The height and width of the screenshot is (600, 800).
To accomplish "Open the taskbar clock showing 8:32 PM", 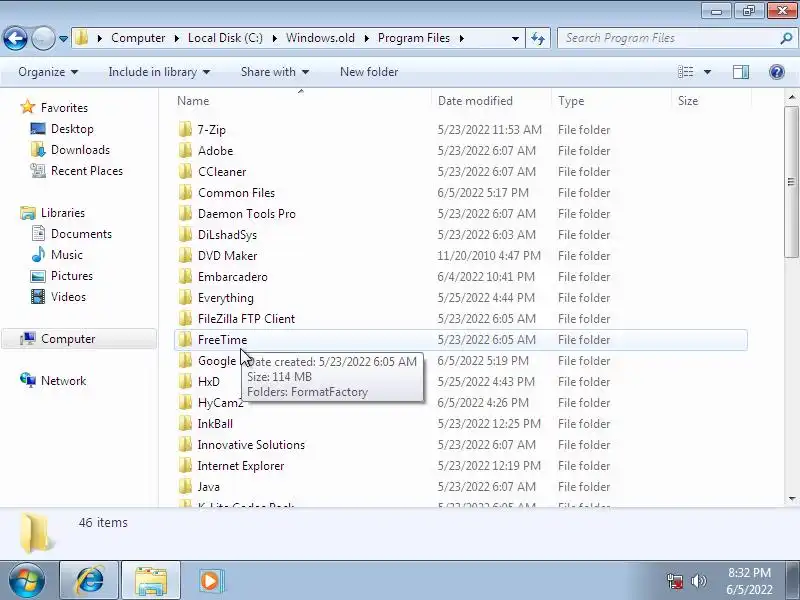I will tap(749, 581).
